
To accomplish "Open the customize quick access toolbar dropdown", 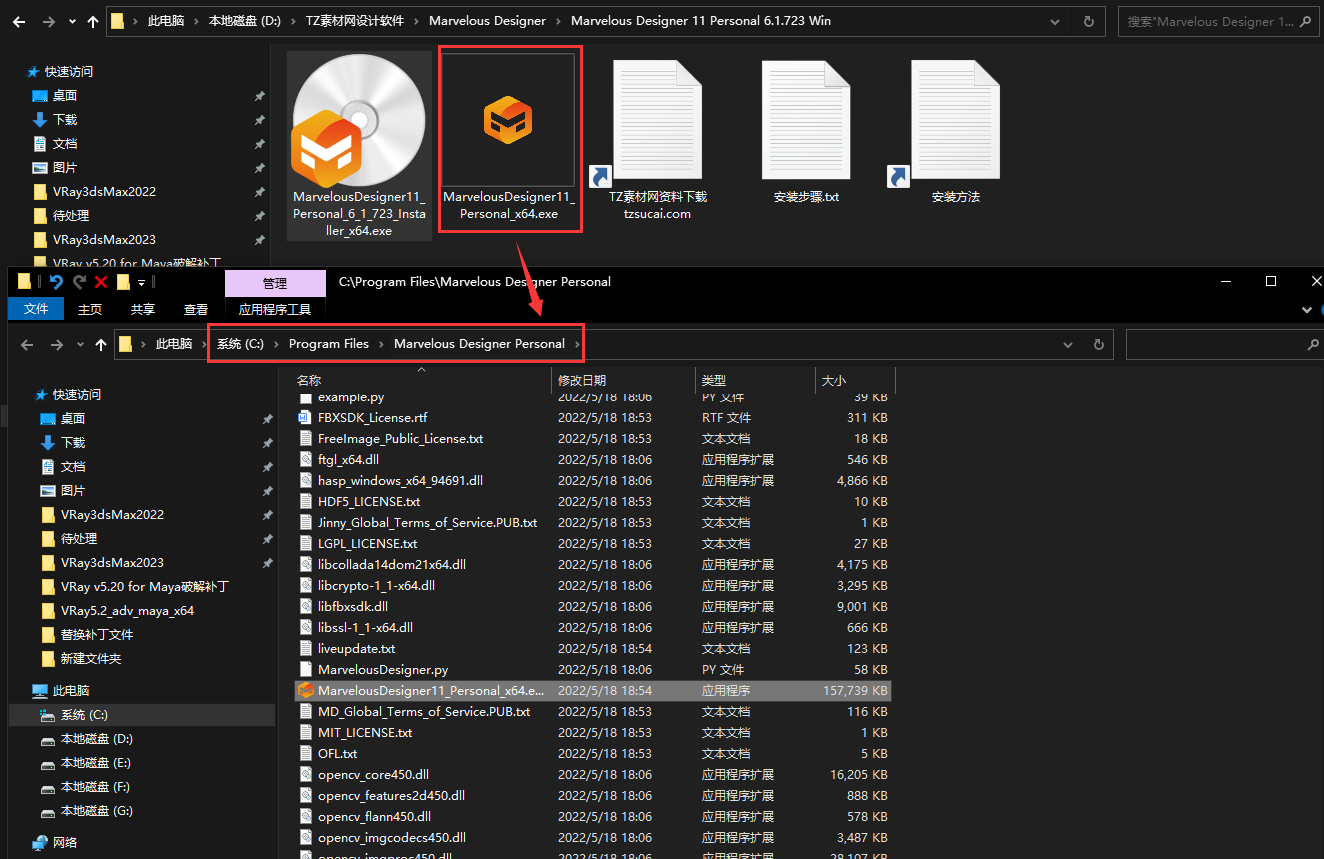I will pos(142,282).
